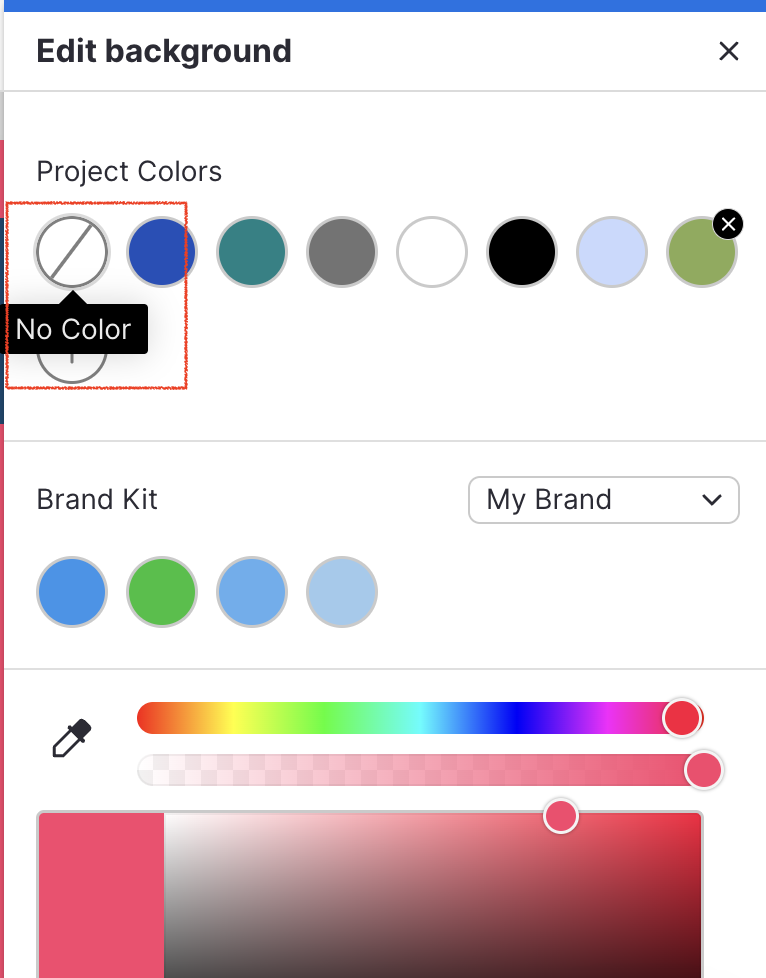The height and width of the screenshot is (978, 766).
Task: Remove the olive green color swatch
Action: click(728, 224)
